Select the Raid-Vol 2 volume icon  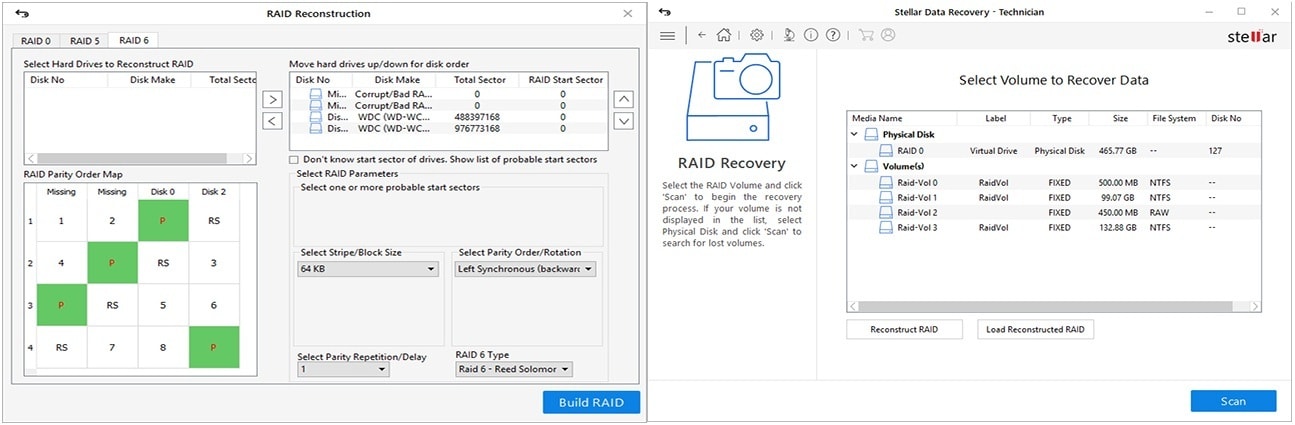point(887,213)
